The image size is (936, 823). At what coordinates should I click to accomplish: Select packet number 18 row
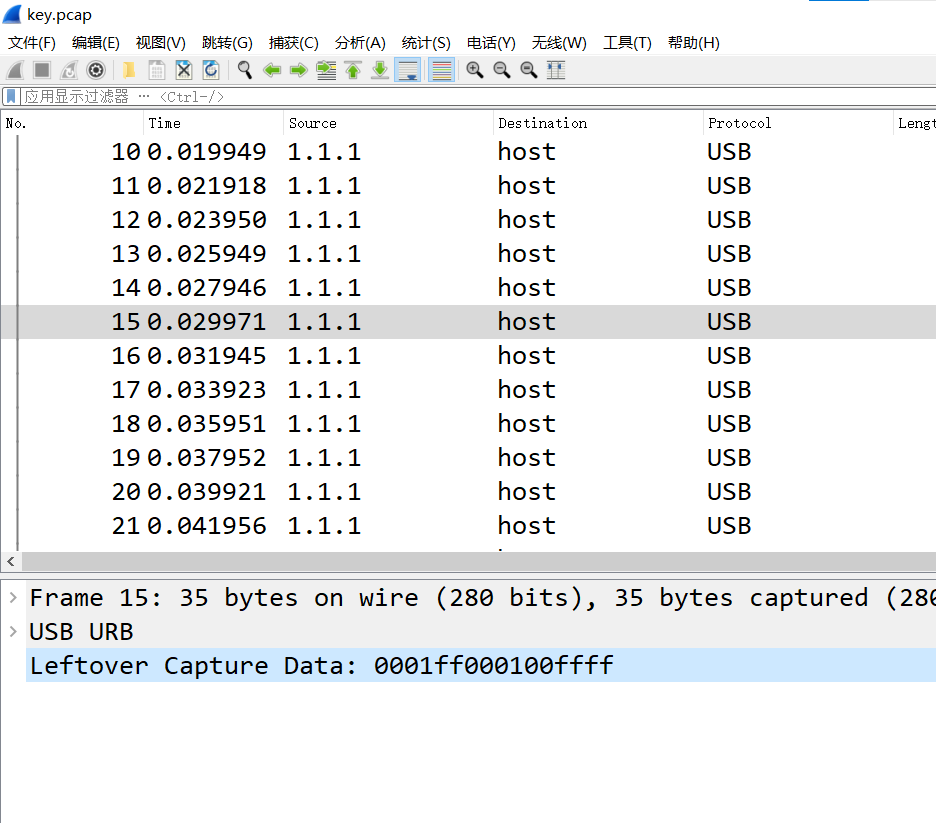(x=468, y=424)
